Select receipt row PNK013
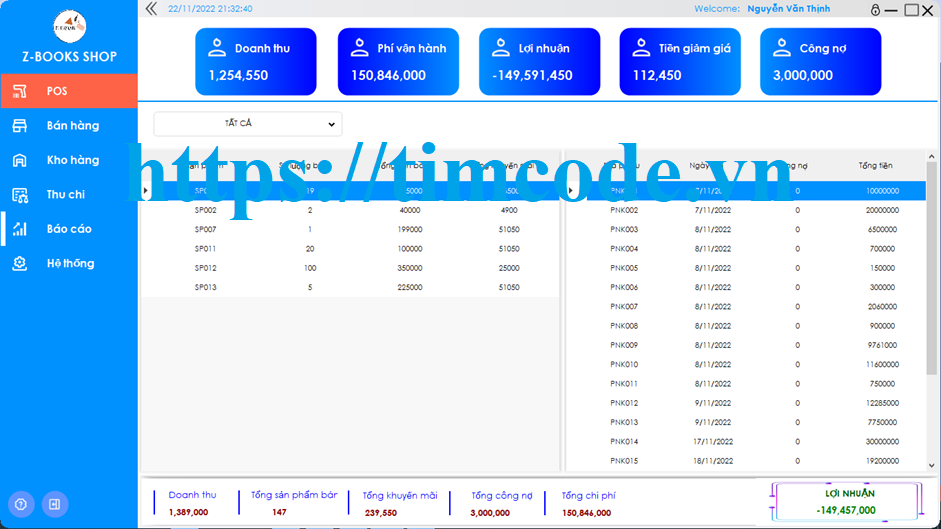 [x=746, y=422]
